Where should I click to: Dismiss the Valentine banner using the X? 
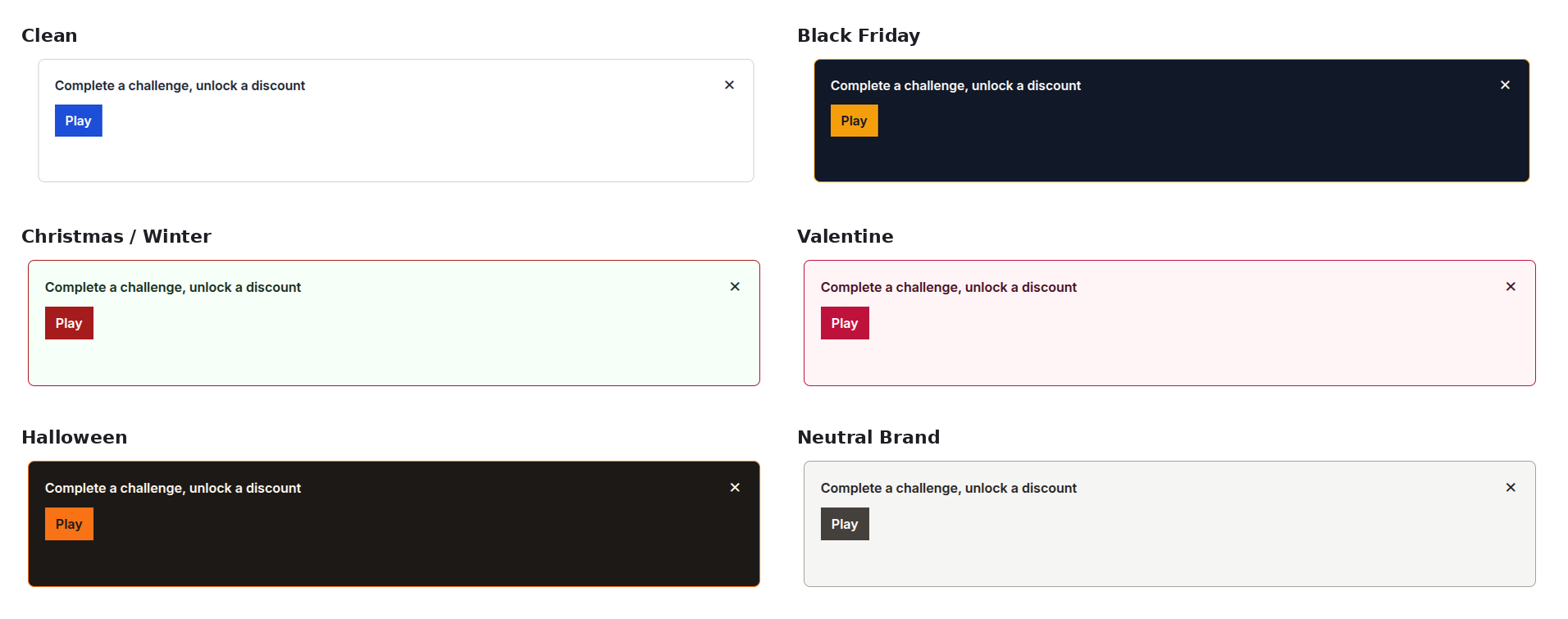(x=1511, y=287)
